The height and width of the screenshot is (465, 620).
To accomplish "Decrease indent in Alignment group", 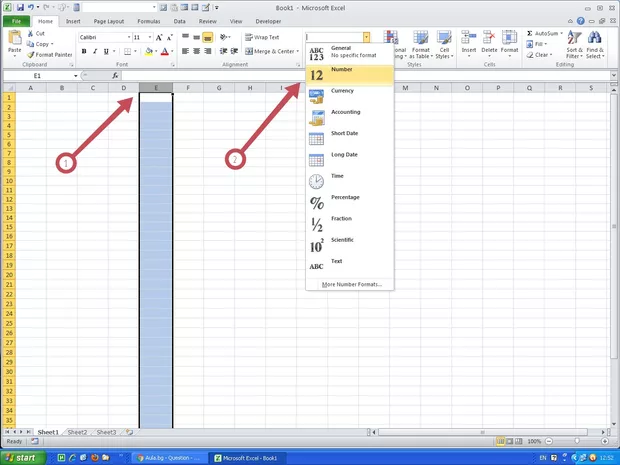I will (223, 51).
